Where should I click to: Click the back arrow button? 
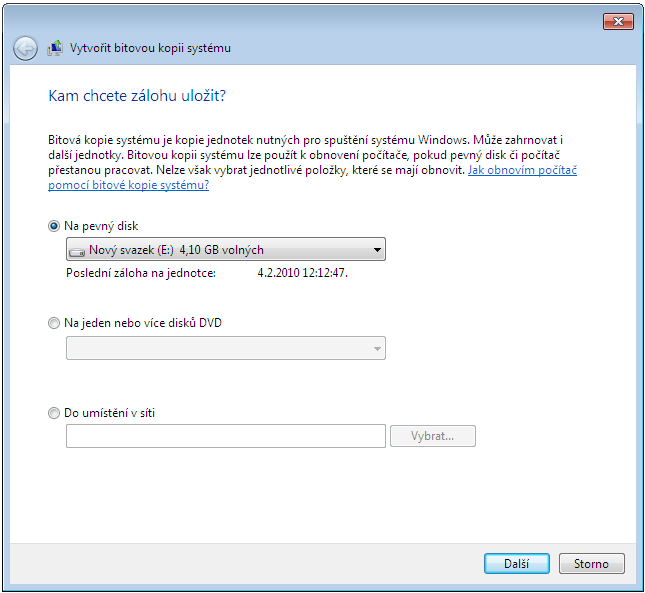point(25,48)
